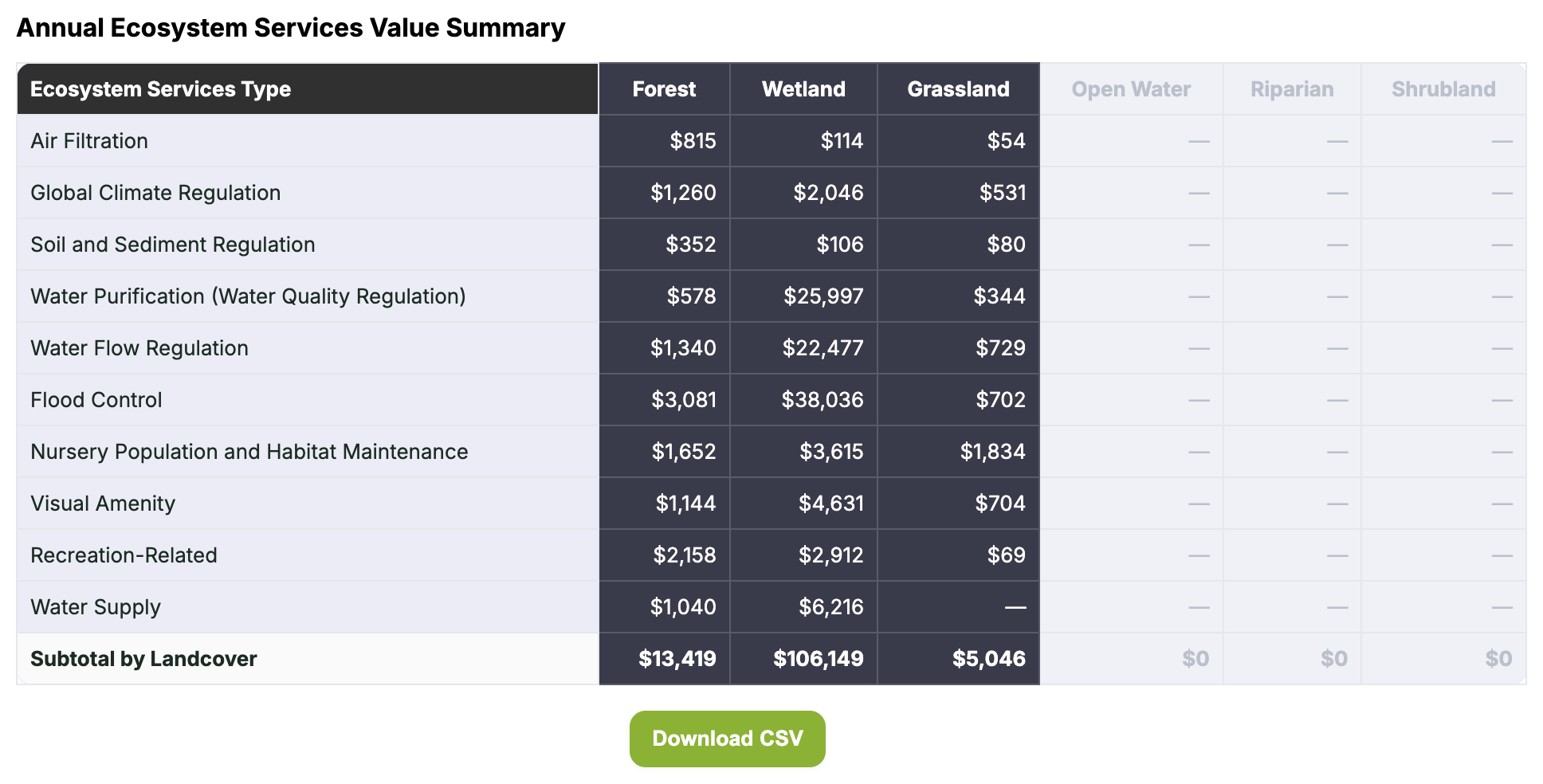Click the $704 Grassland visual amenity value
Screen dimensions: 1543x784
click(x=1000, y=504)
